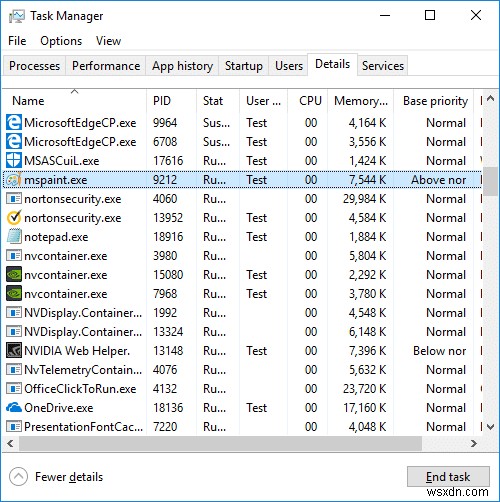
Task: Select the OneDrive.exe process name
Action: pos(59,408)
